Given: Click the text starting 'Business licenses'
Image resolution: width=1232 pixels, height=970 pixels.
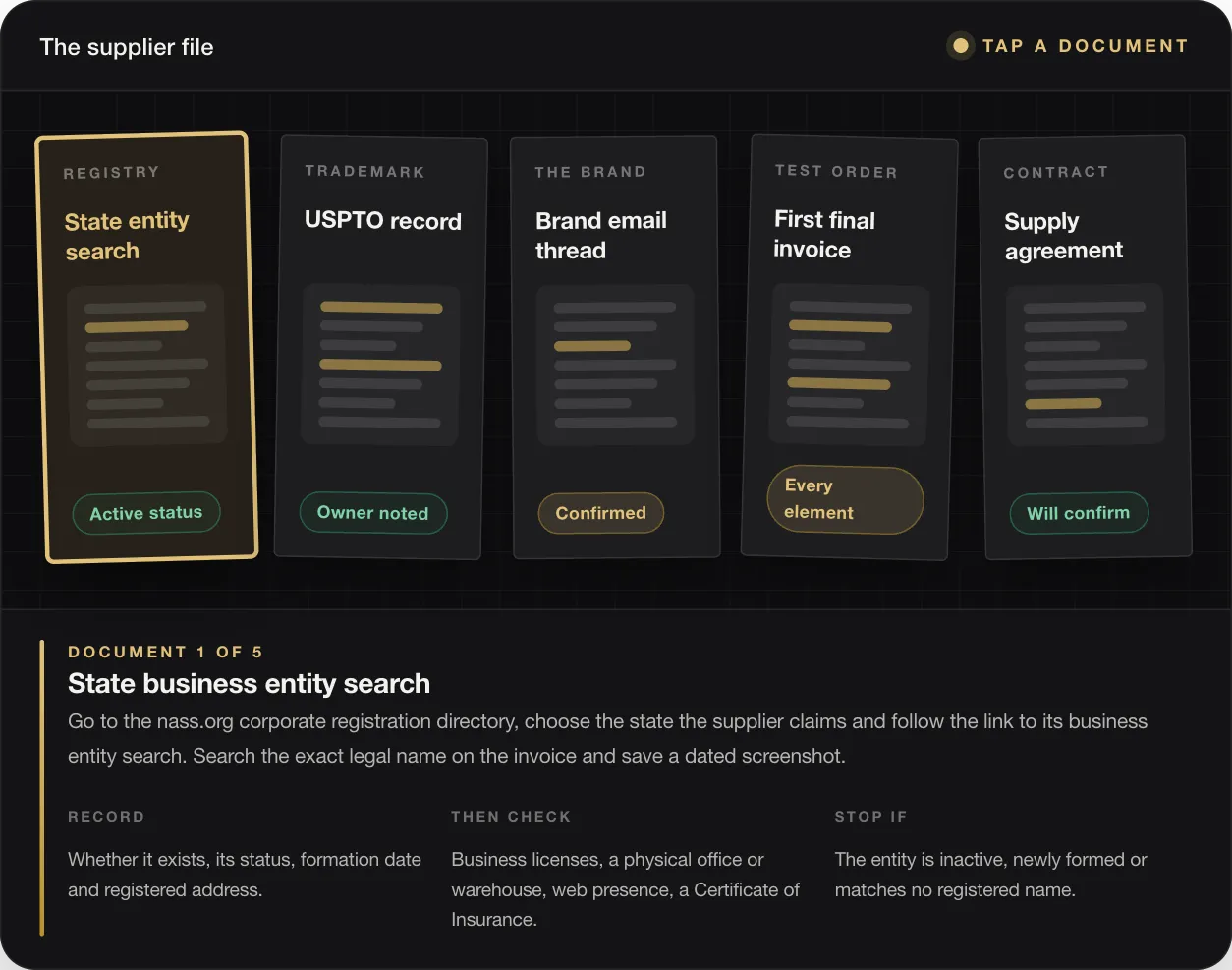Looking at the screenshot, I should coord(626,889).
